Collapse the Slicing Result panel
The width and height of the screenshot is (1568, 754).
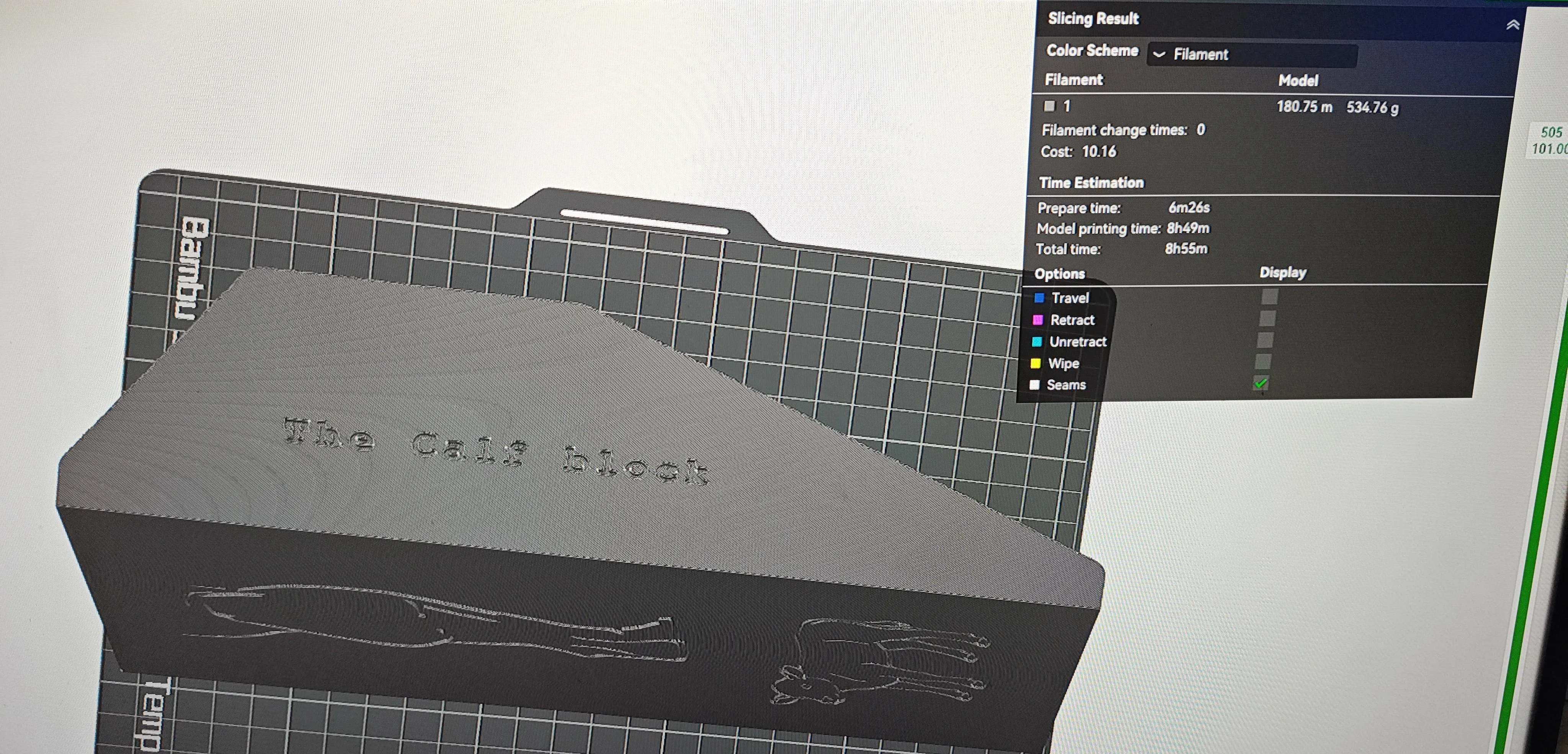pyautogui.click(x=1512, y=25)
